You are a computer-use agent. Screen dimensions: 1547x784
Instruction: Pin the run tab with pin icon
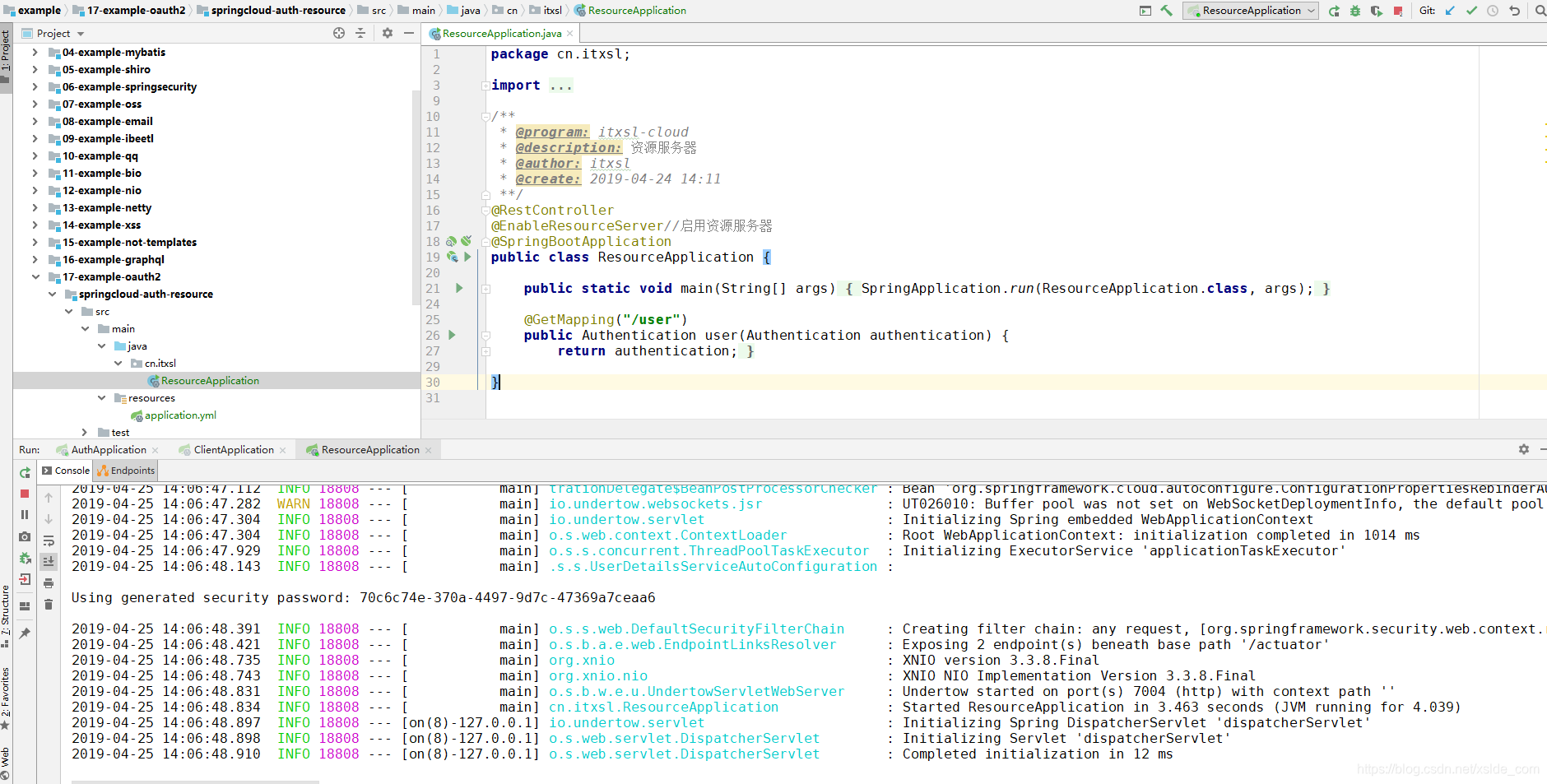coord(25,633)
